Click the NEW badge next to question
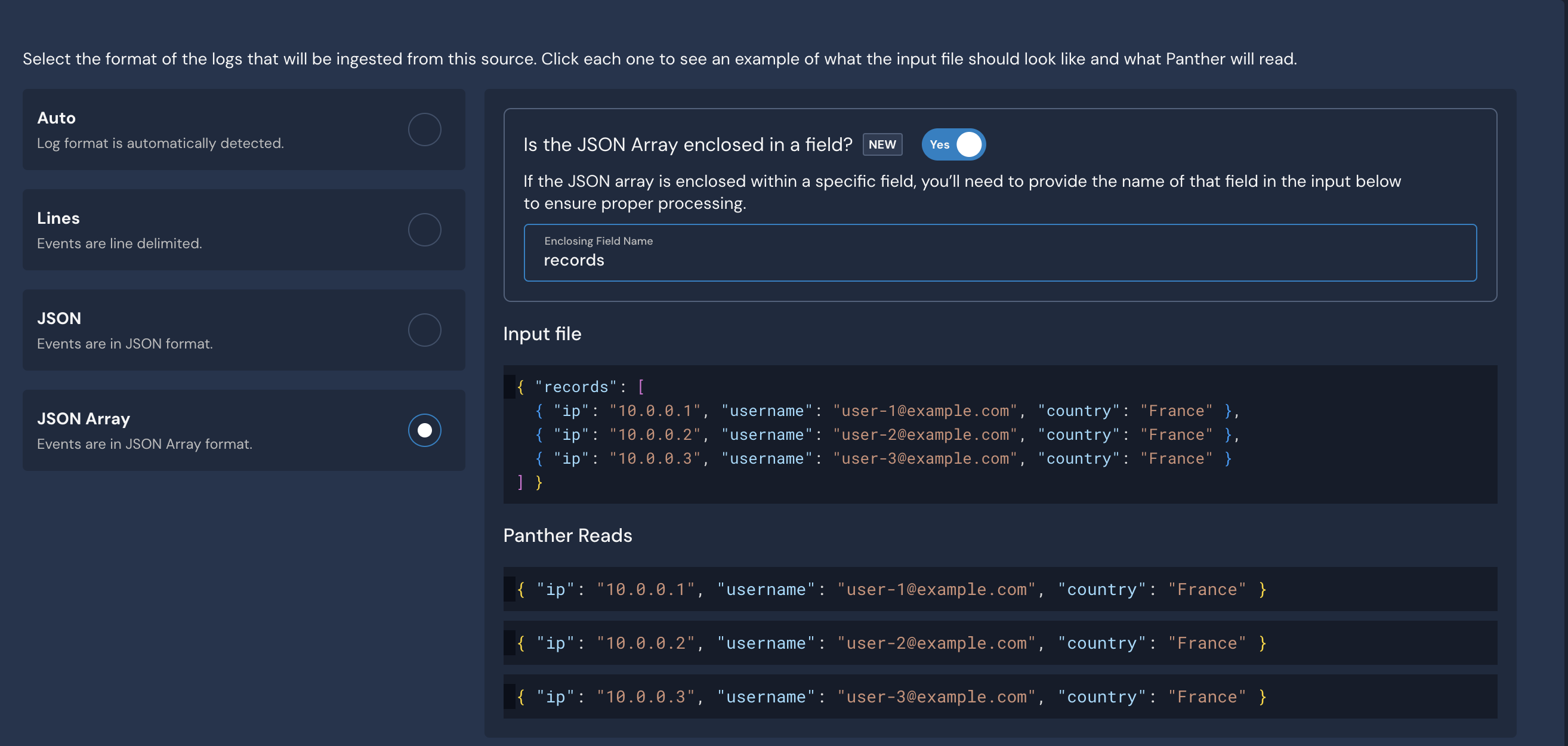This screenshot has width=1568, height=746. [x=882, y=145]
